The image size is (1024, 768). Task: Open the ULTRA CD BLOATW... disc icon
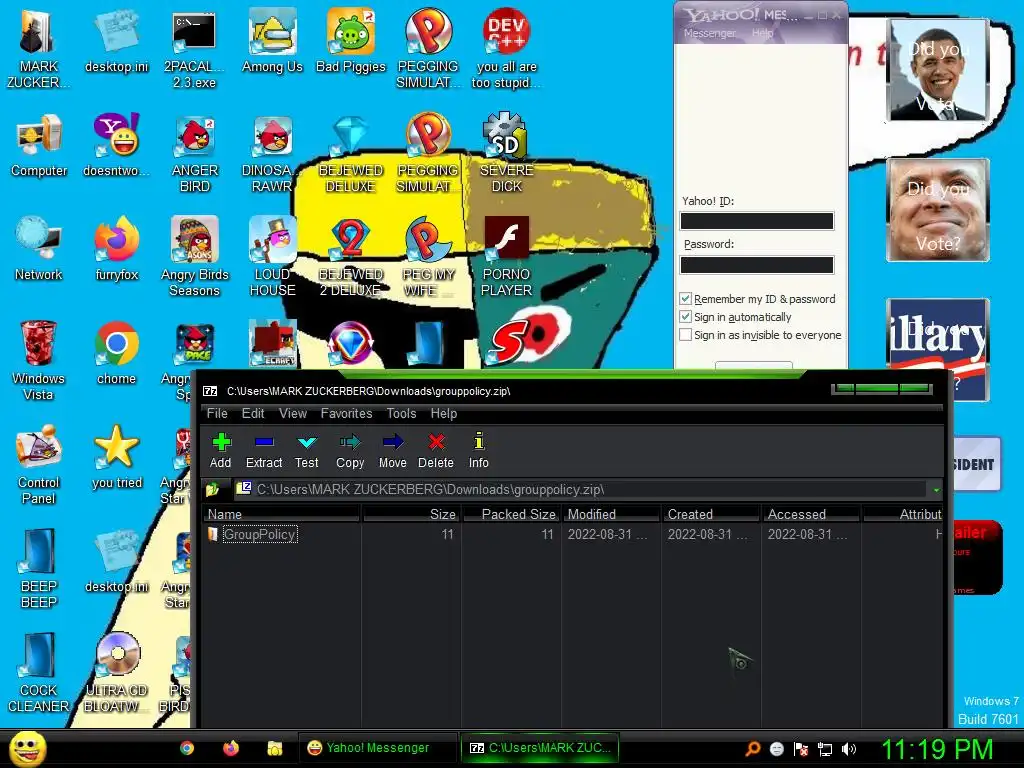click(x=116, y=671)
